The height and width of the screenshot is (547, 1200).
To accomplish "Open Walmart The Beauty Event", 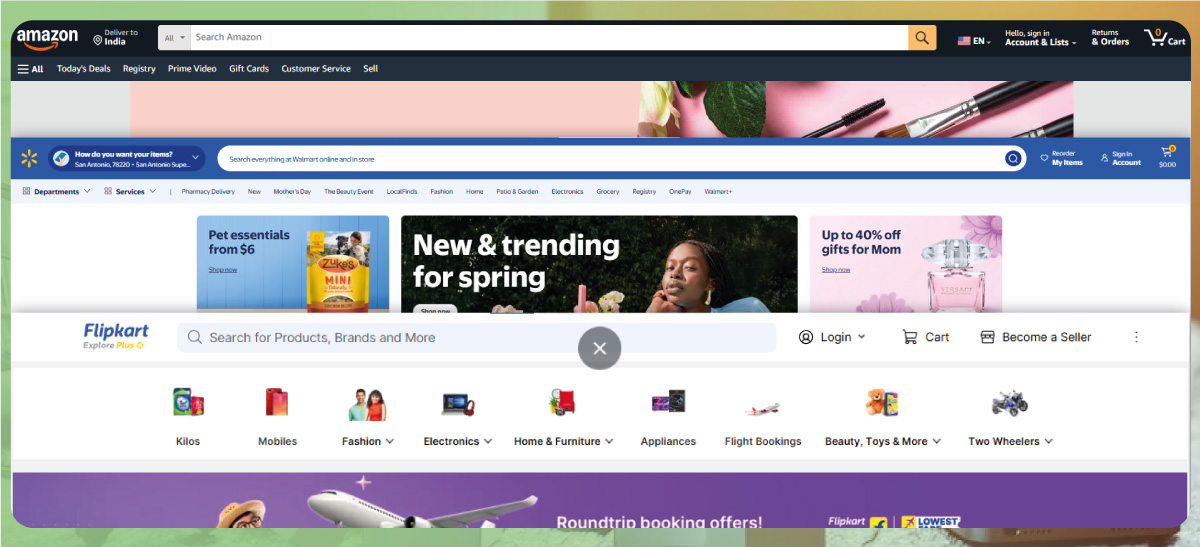I will coord(348,191).
